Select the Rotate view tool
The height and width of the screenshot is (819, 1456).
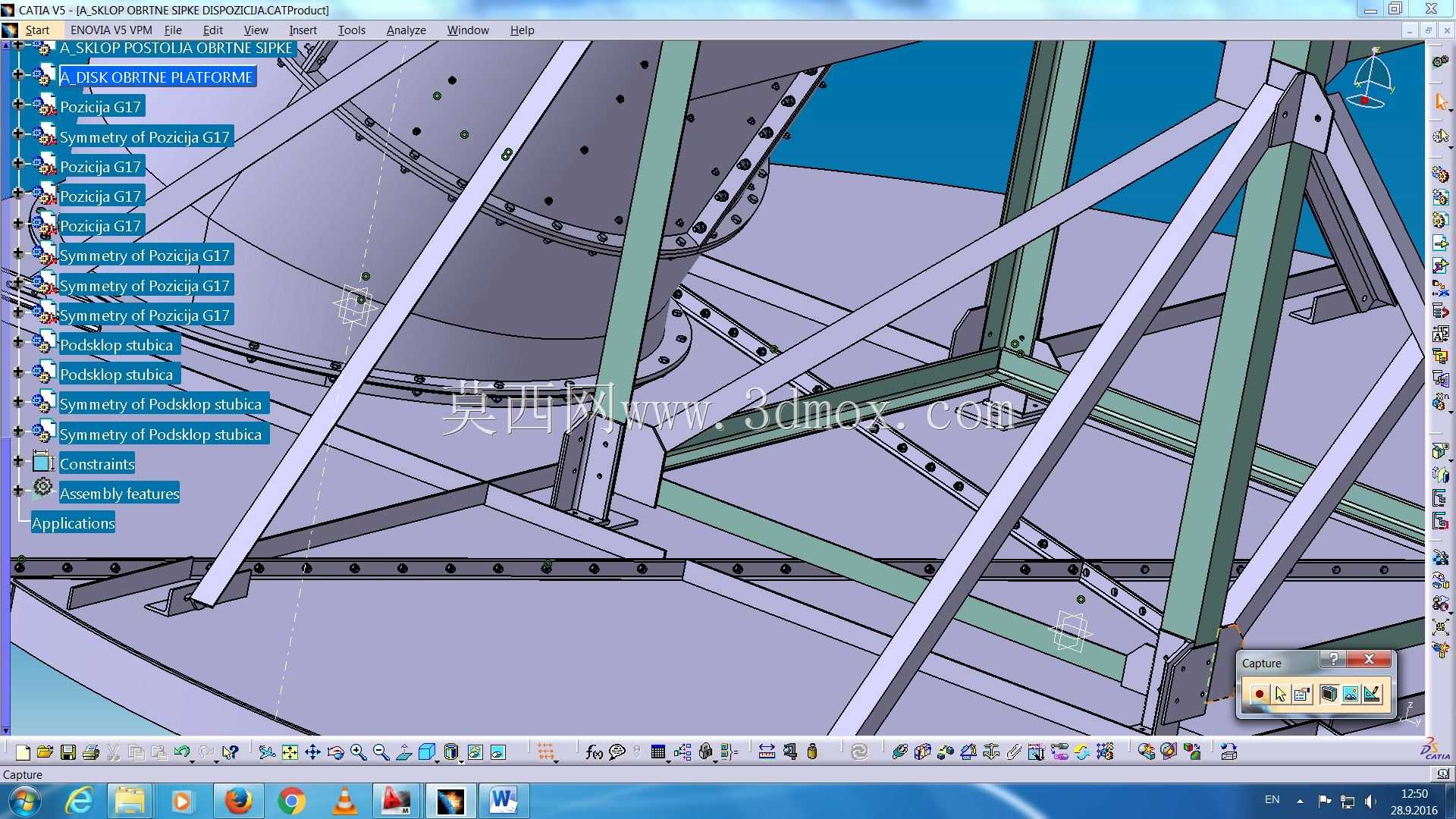coord(335,752)
